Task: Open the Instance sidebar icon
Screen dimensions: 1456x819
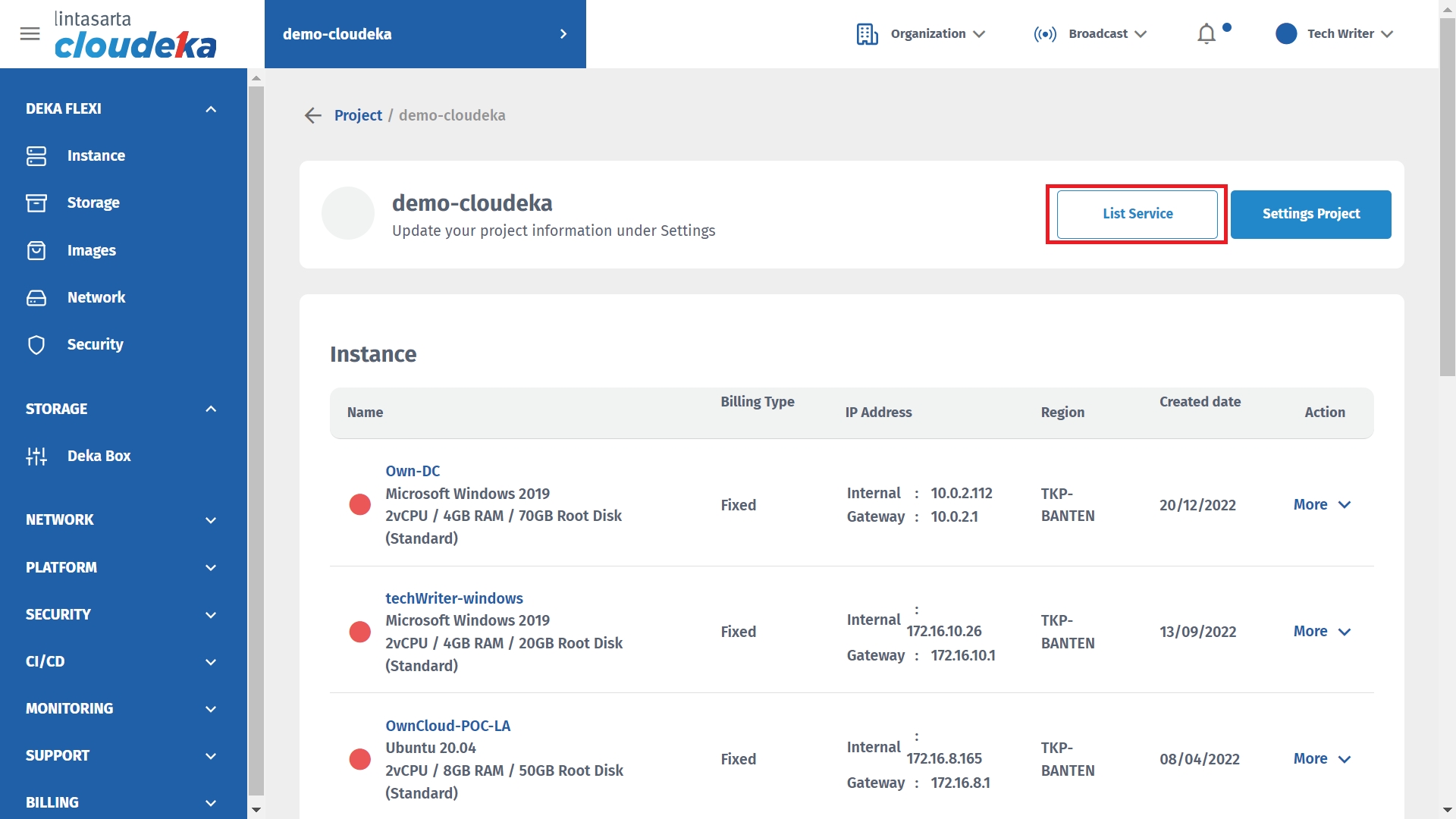Action: point(36,155)
